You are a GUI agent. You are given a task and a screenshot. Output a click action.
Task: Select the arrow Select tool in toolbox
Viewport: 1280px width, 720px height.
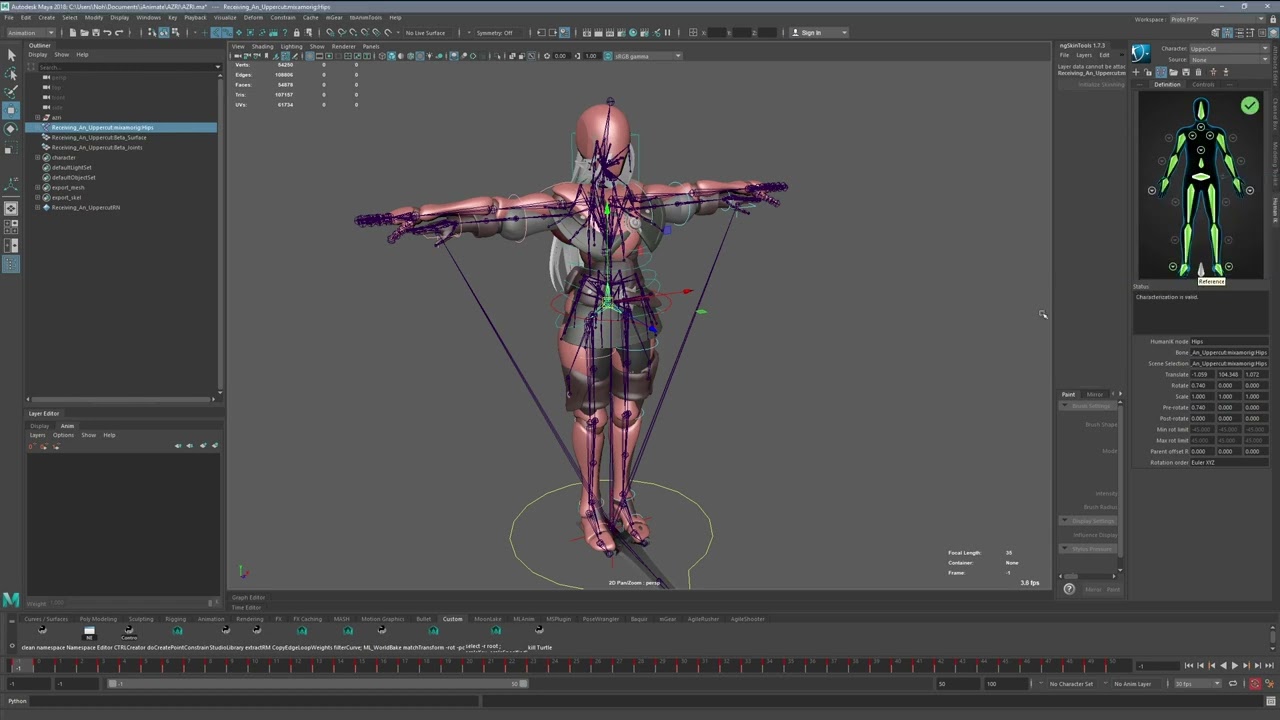[x=11, y=54]
